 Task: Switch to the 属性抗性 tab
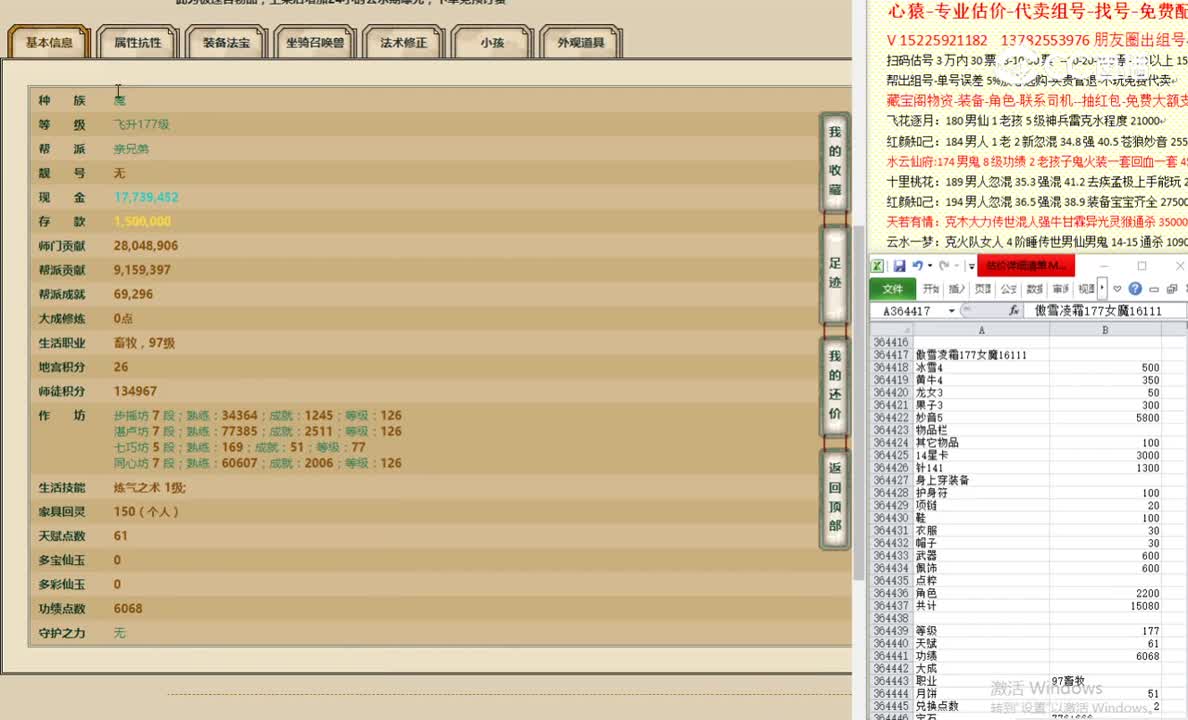click(x=137, y=42)
